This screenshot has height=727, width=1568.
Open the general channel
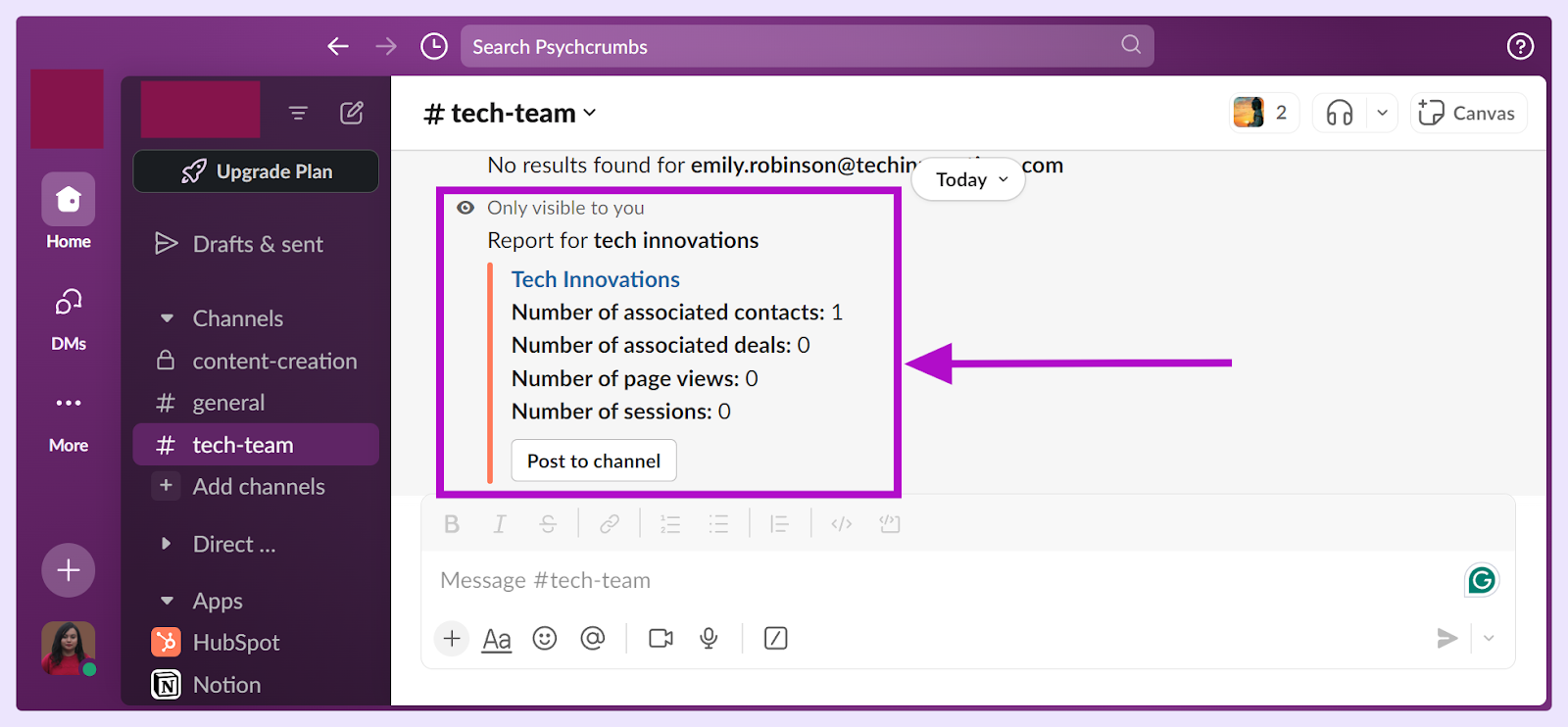[x=256, y=403]
